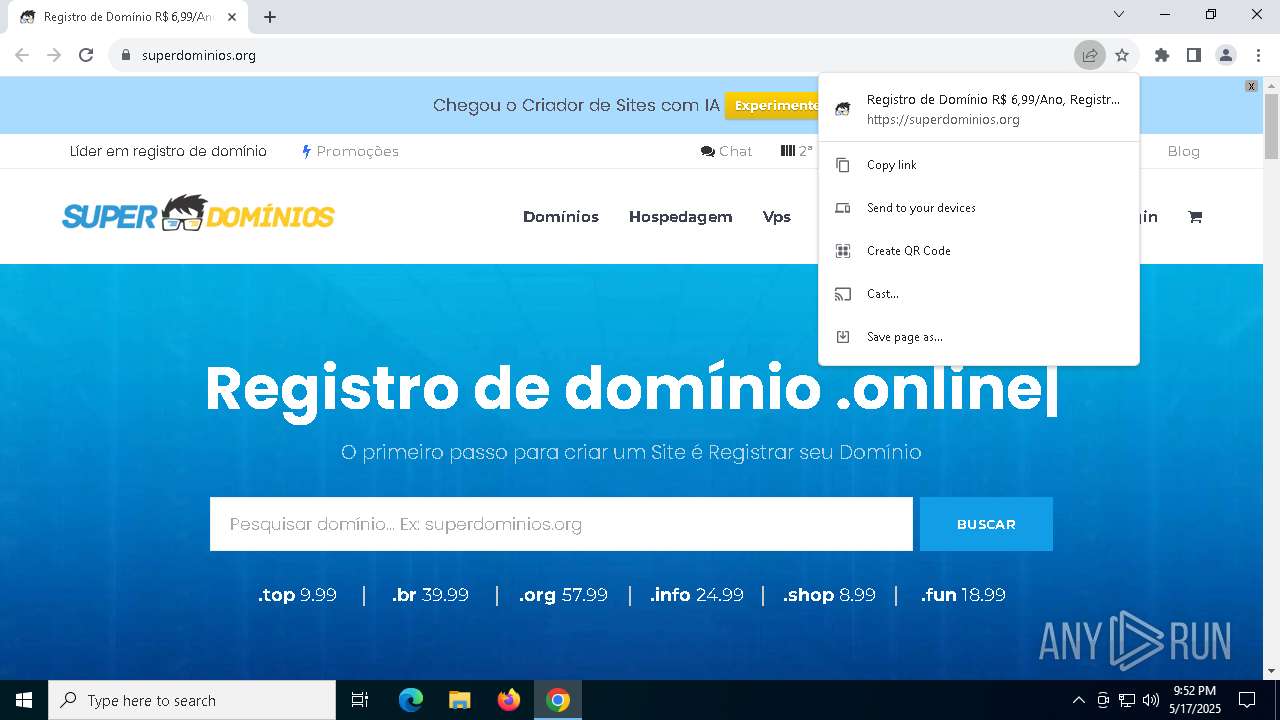This screenshot has width=1280, height=720.
Task: Click the browser back arrow
Action: [x=22, y=55]
